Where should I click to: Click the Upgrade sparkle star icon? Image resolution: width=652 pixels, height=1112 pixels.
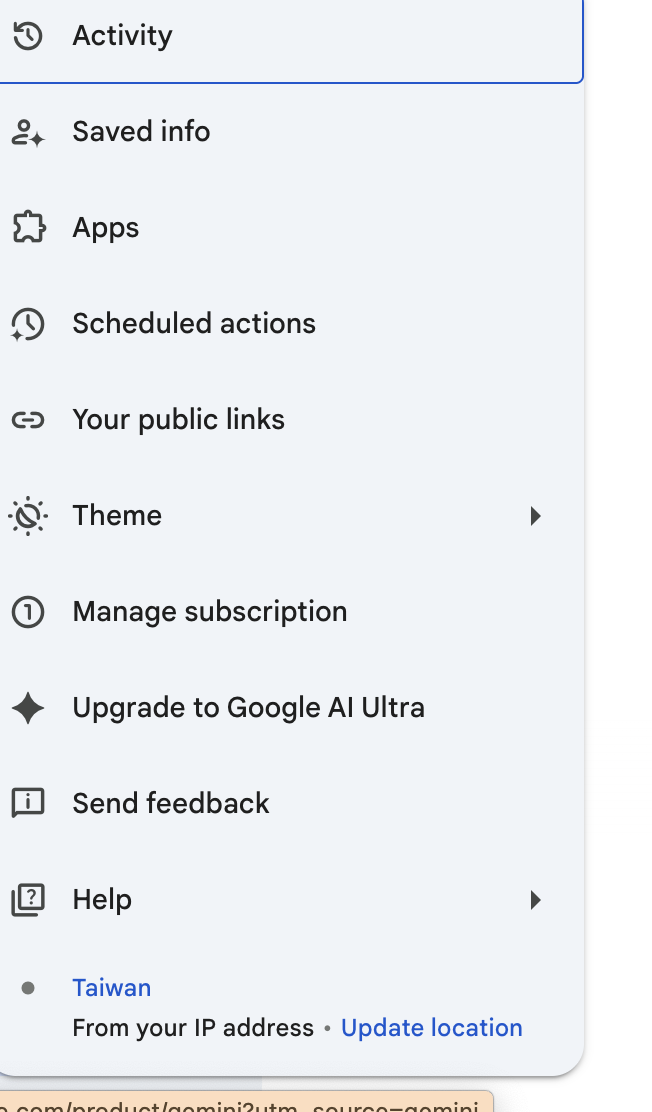tap(28, 708)
